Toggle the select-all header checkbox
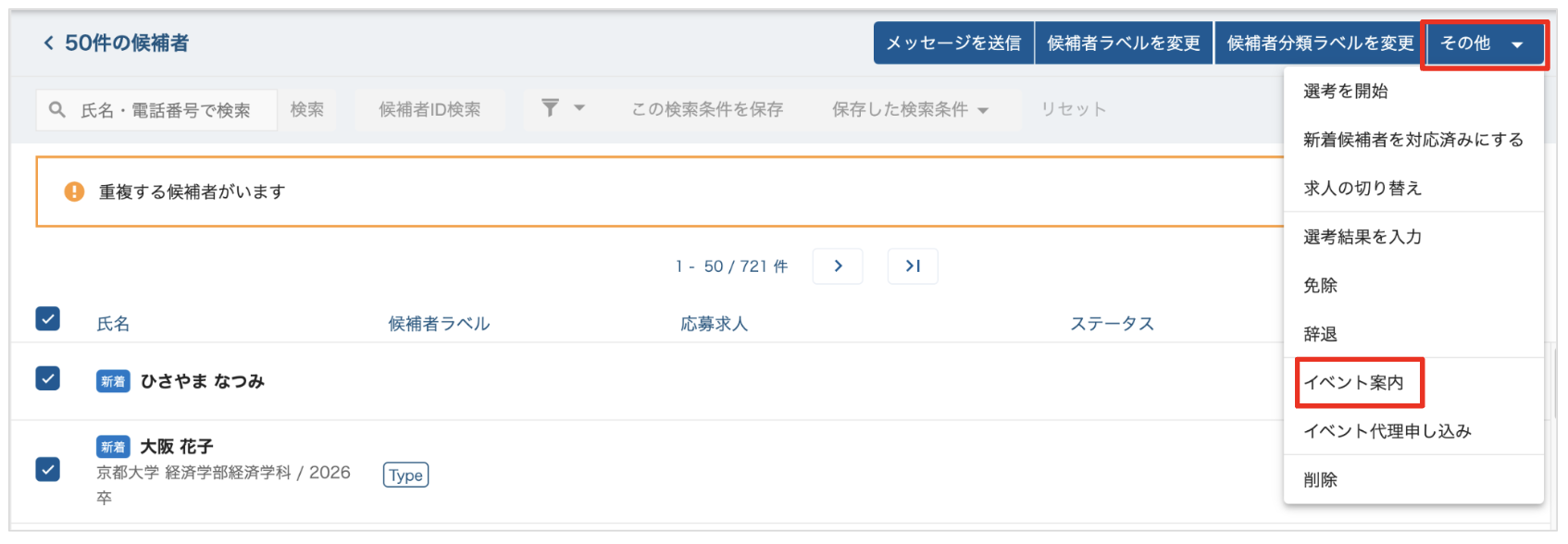Image resolution: width=1568 pixels, height=544 pixels. coord(48,319)
